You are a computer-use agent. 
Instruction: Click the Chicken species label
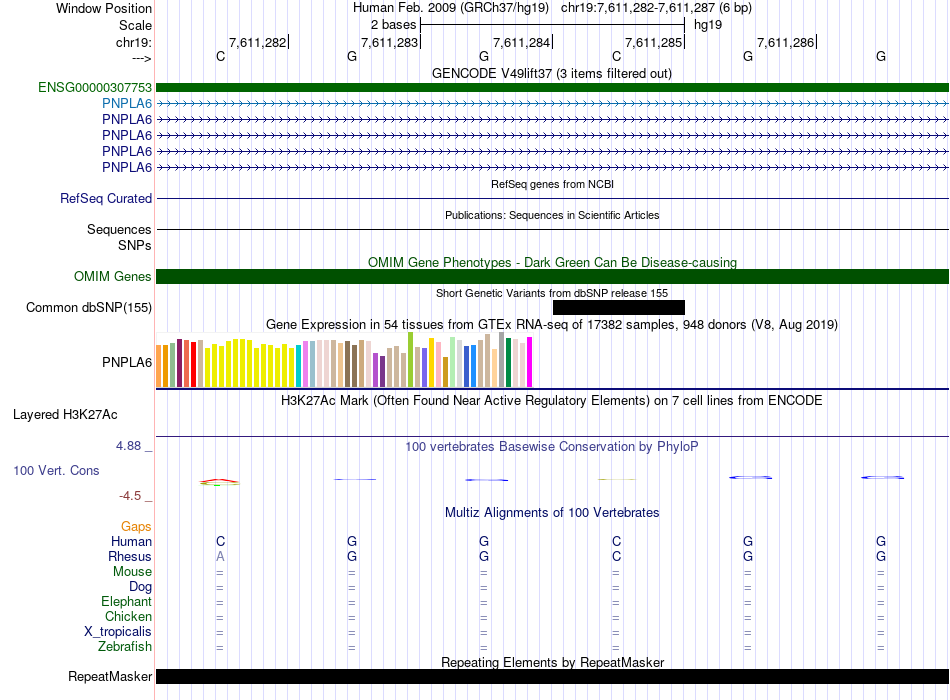[x=128, y=616]
